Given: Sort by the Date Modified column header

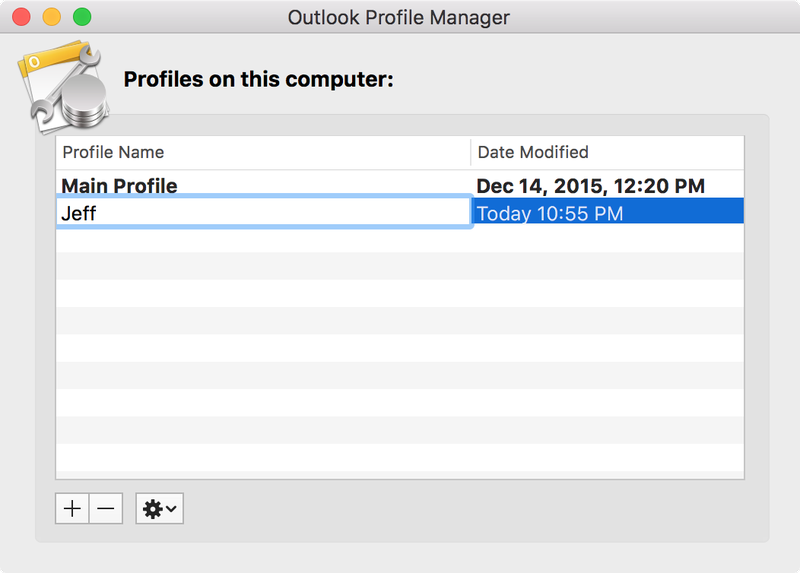Looking at the screenshot, I should (x=607, y=152).
